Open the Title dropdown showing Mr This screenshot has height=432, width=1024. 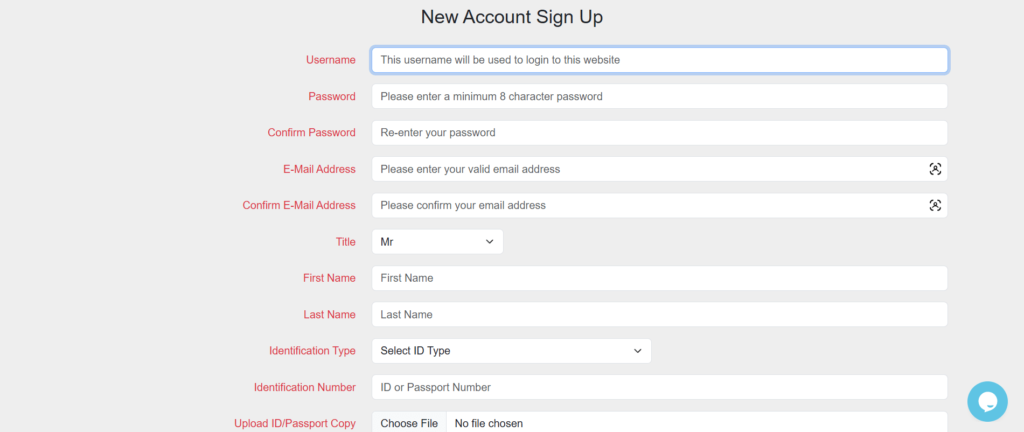pyautogui.click(x=437, y=241)
